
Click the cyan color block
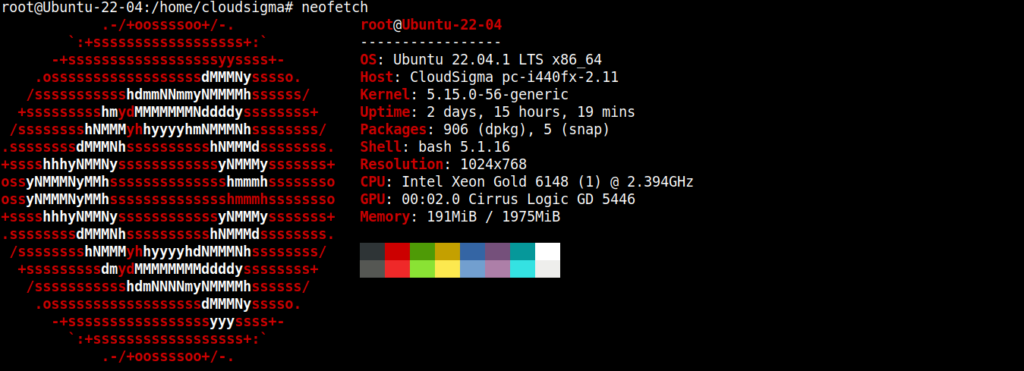coord(522,251)
